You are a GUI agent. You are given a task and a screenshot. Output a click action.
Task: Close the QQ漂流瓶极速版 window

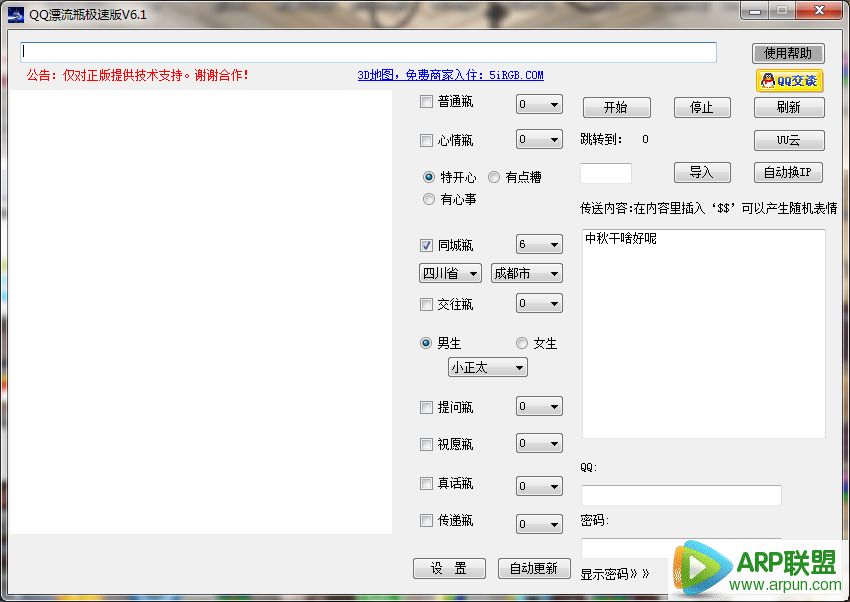(819, 11)
